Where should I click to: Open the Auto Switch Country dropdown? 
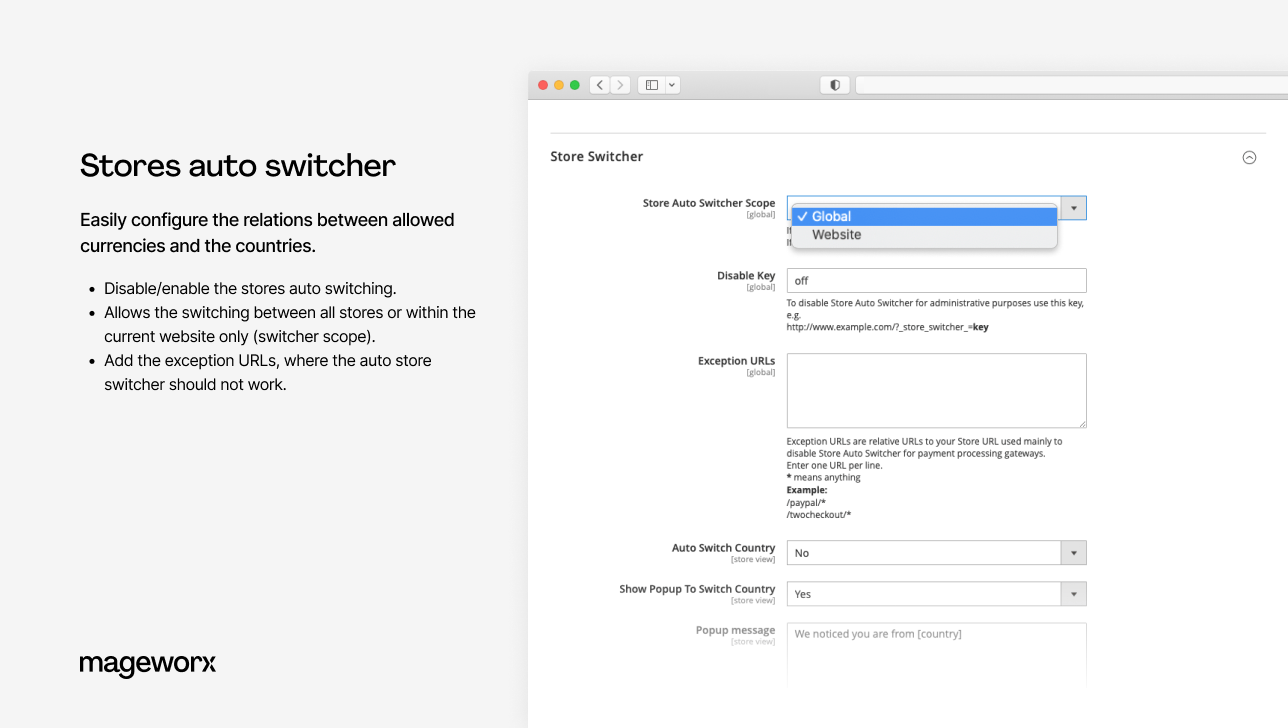click(x=1073, y=552)
